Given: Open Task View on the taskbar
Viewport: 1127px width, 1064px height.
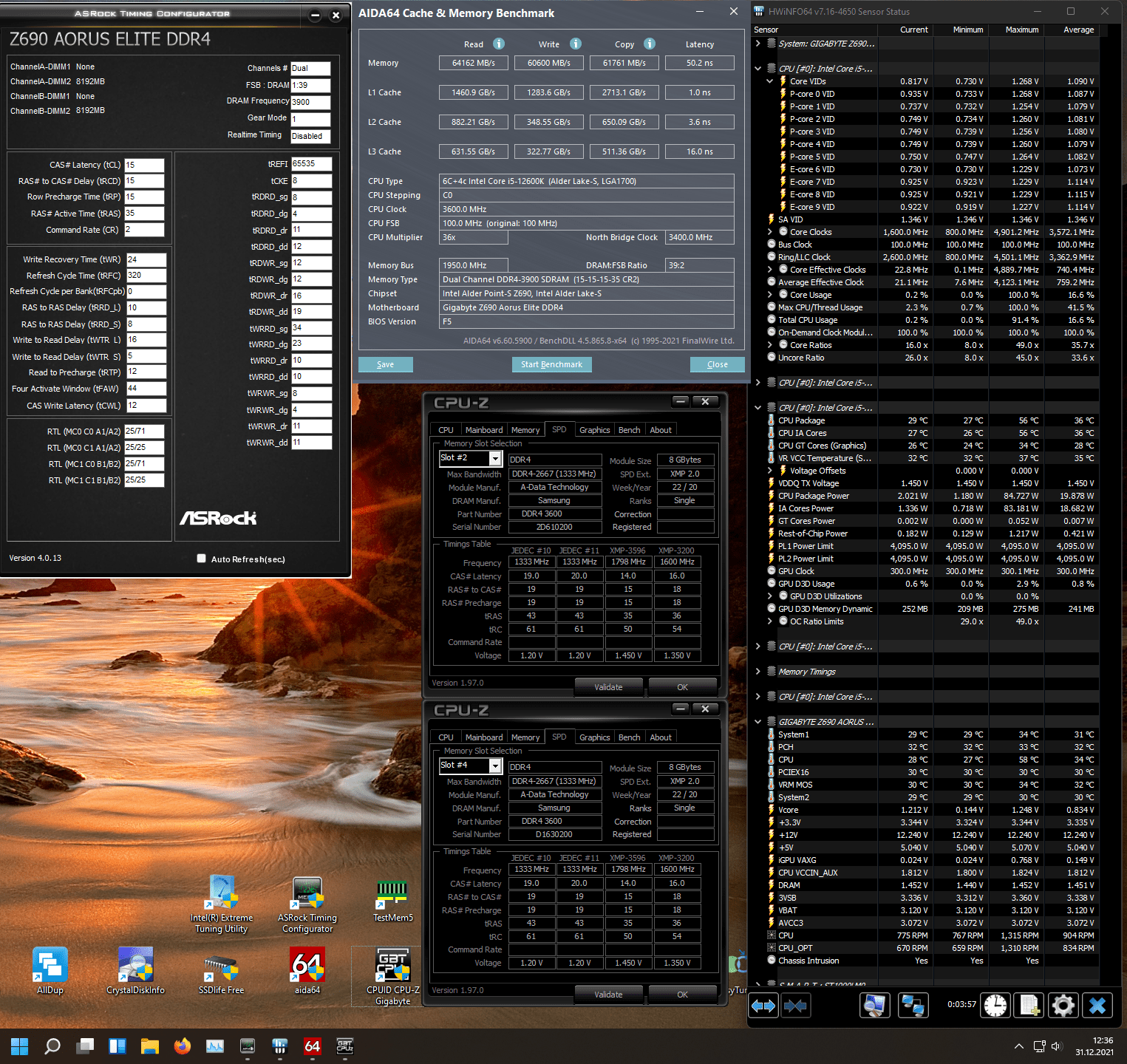Looking at the screenshot, I should tap(85, 1046).
